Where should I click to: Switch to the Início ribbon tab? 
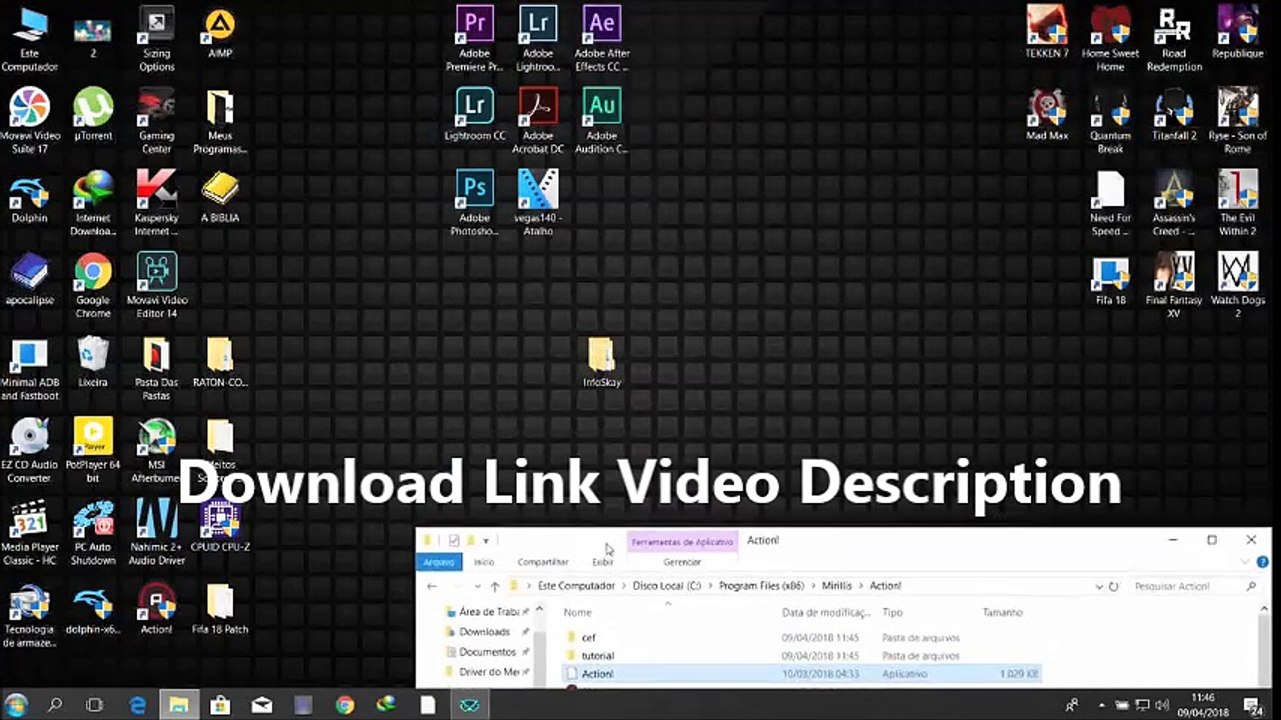click(x=484, y=562)
